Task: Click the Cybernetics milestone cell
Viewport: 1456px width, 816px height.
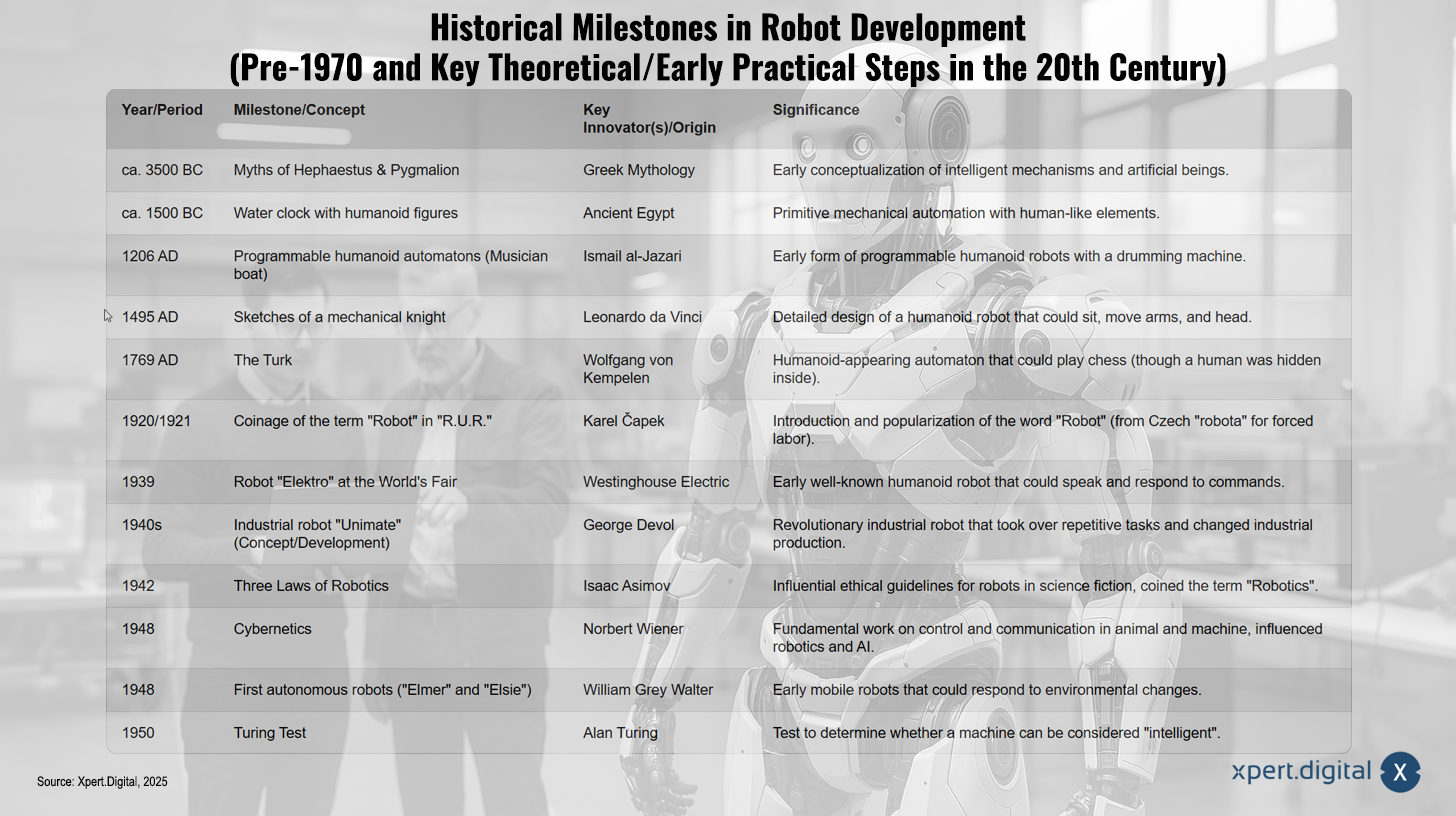Action: 273,629
